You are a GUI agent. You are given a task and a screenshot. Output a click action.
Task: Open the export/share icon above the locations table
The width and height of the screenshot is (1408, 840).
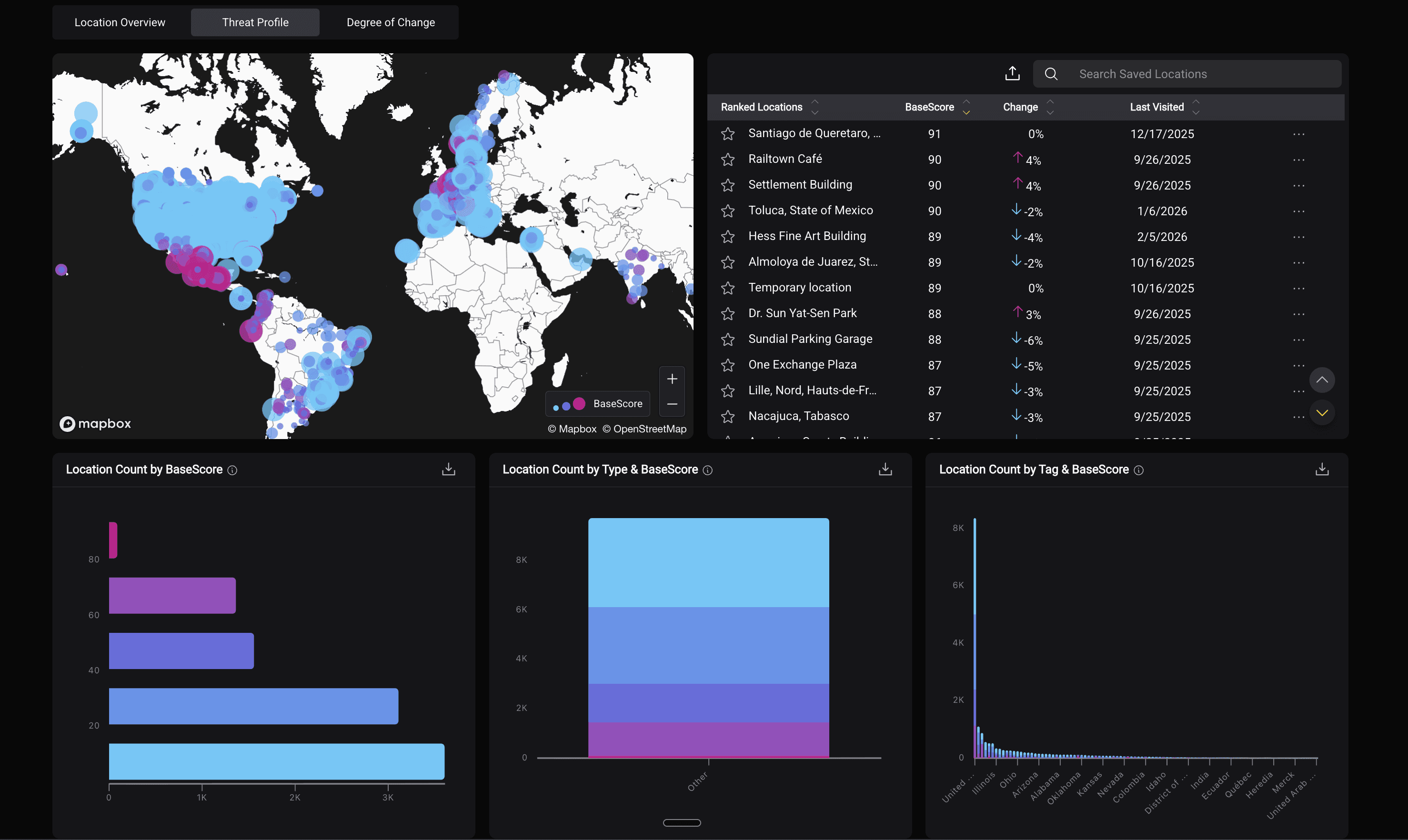[1012, 73]
